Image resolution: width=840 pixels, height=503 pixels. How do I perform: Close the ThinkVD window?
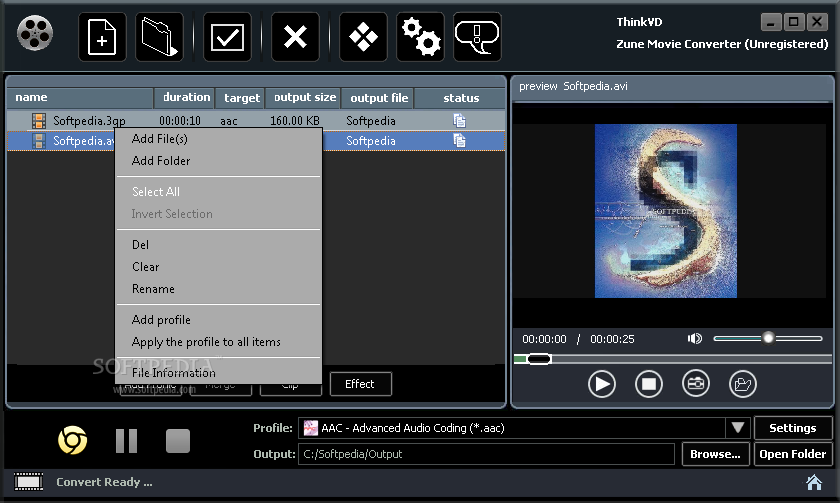pyautogui.click(x=818, y=22)
